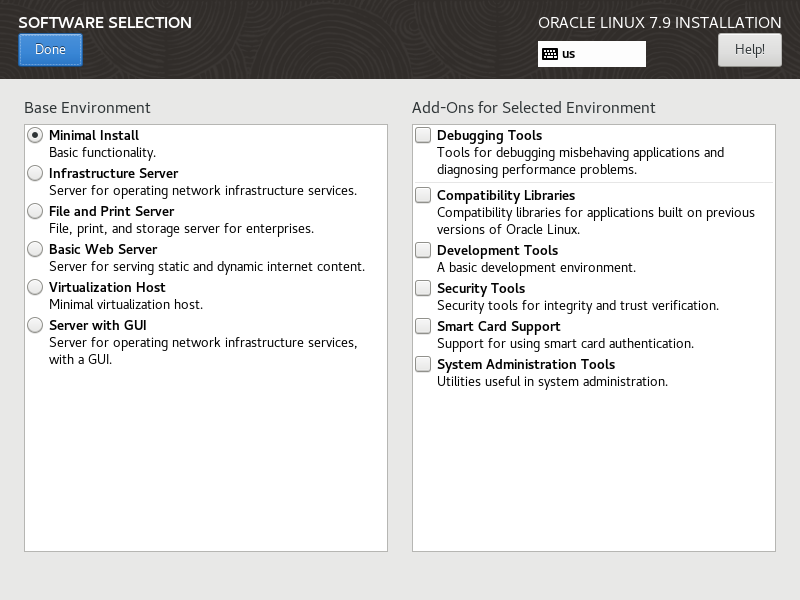Pick the Basic Web Server environment
Screen dimensions: 800x600
coord(35,249)
